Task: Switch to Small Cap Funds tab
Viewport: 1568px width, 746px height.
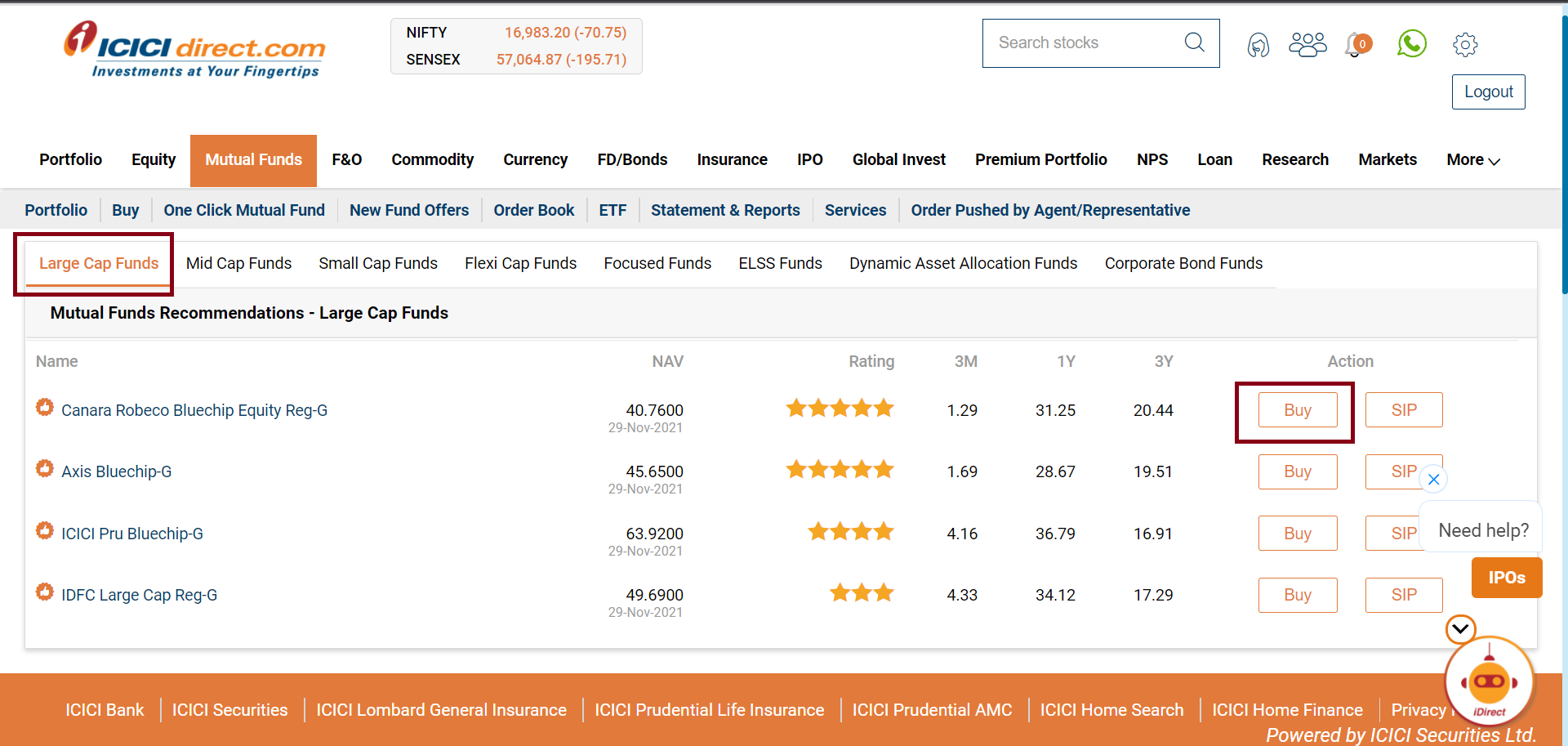Action: coord(378,263)
